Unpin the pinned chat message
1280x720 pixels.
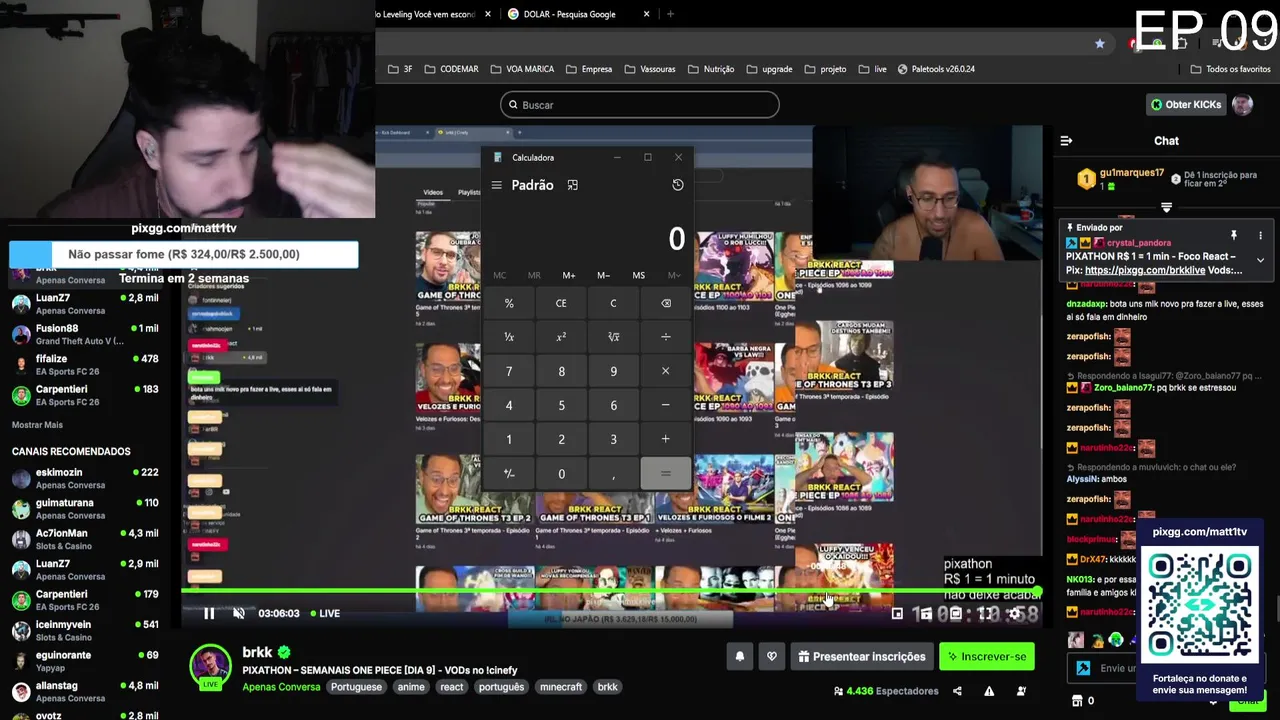(1234, 236)
